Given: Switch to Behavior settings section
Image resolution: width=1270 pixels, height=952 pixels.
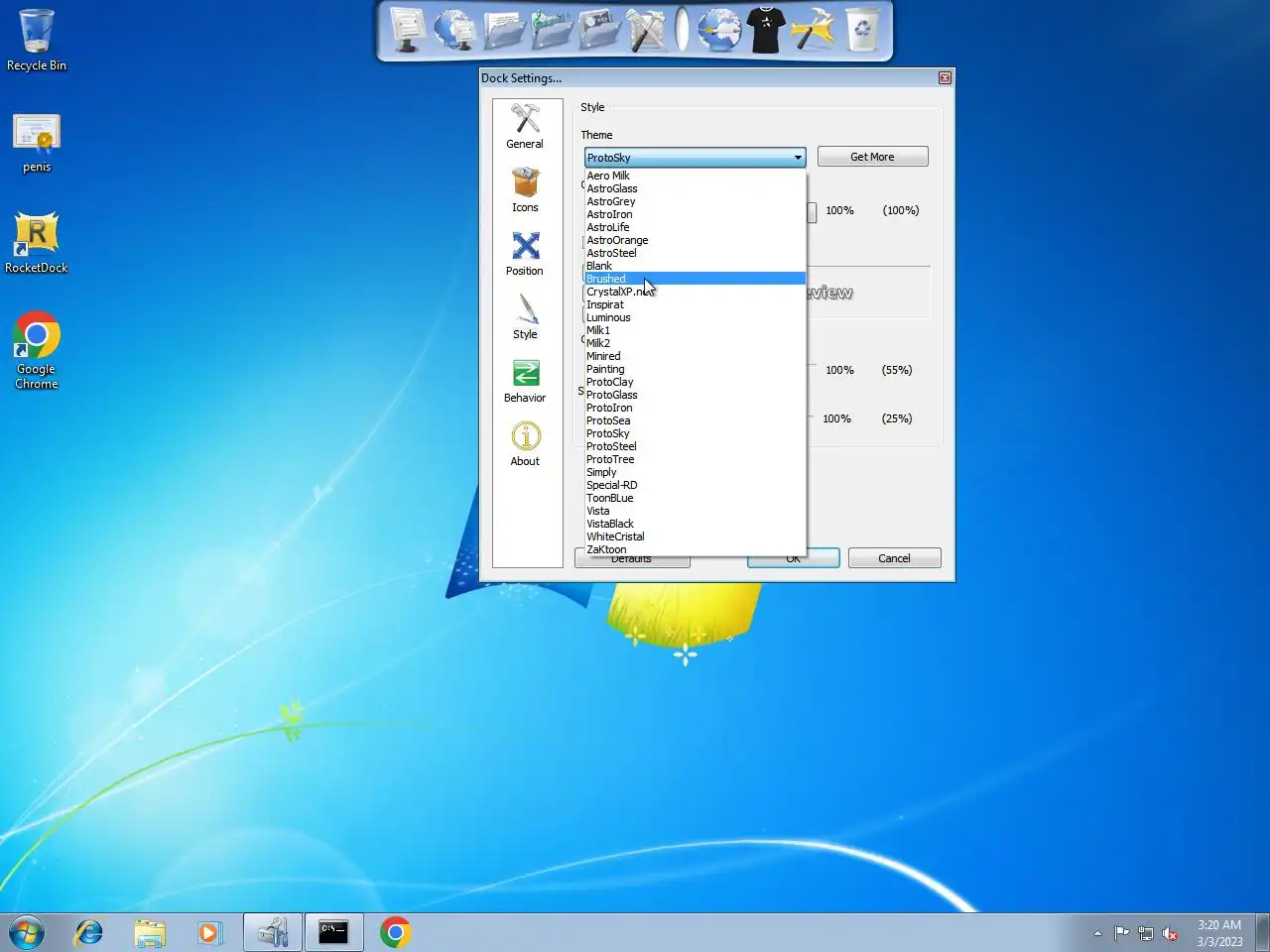Looking at the screenshot, I should pos(525,380).
